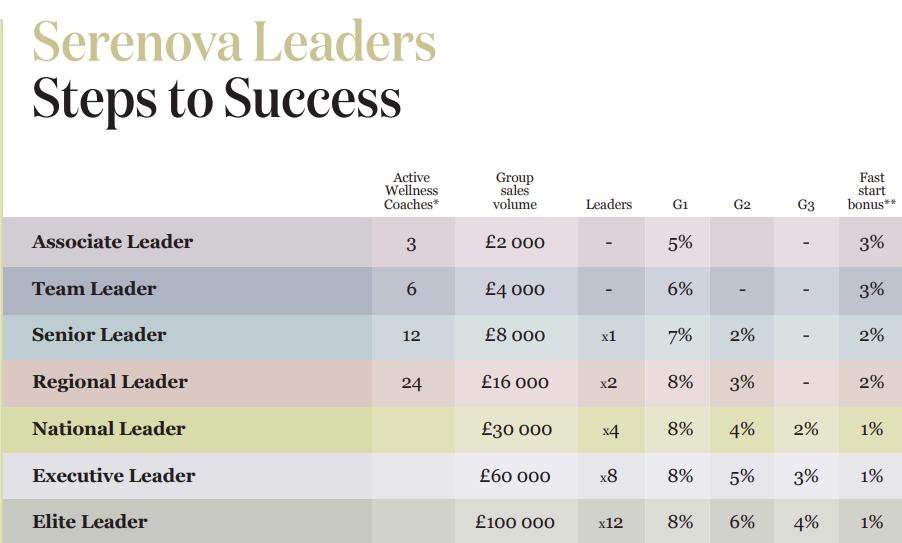This screenshot has width=902, height=543.
Task: Click the National Leader row label
Action: (x=109, y=429)
